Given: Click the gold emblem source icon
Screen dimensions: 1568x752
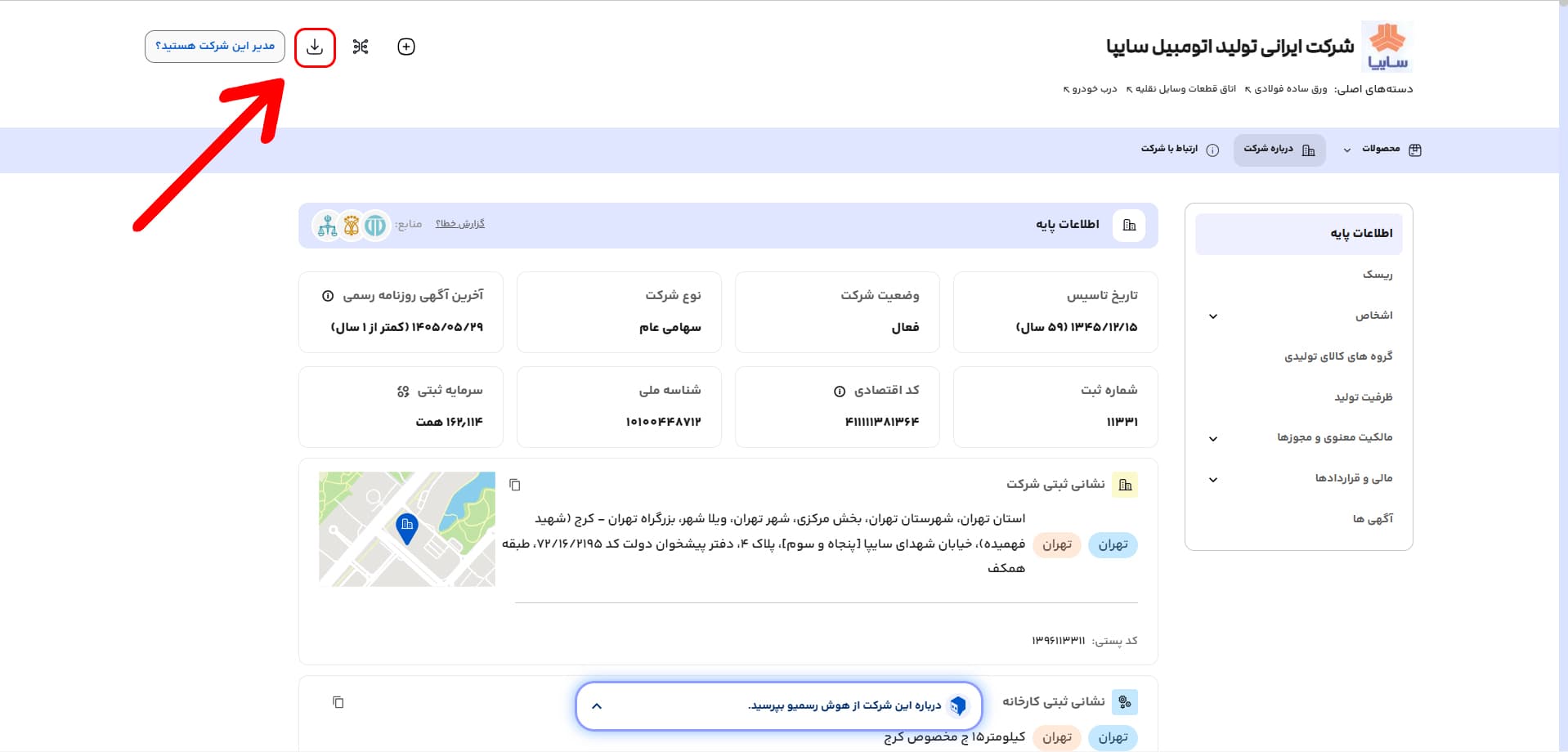Looking at the screenshot, I should (352, 225).
